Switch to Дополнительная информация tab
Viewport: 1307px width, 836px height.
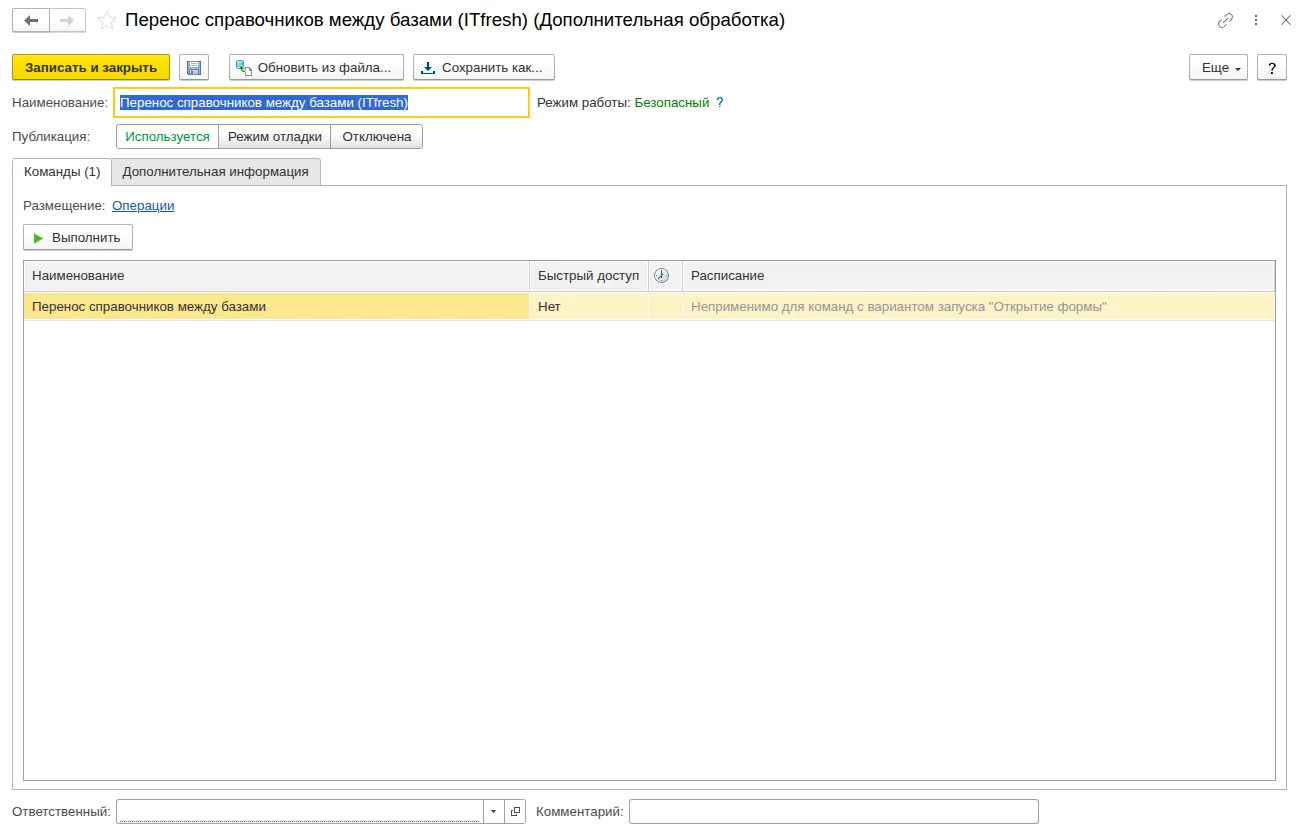pyautogui.click(x=216, y=172)
